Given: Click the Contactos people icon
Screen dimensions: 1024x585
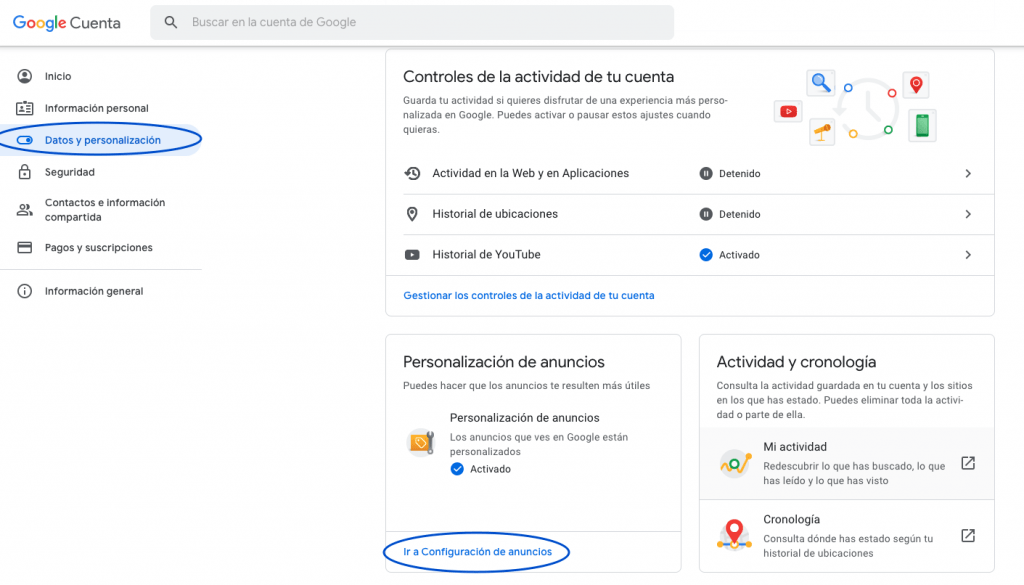Looking at the screenshot, I should click(24, 210).
